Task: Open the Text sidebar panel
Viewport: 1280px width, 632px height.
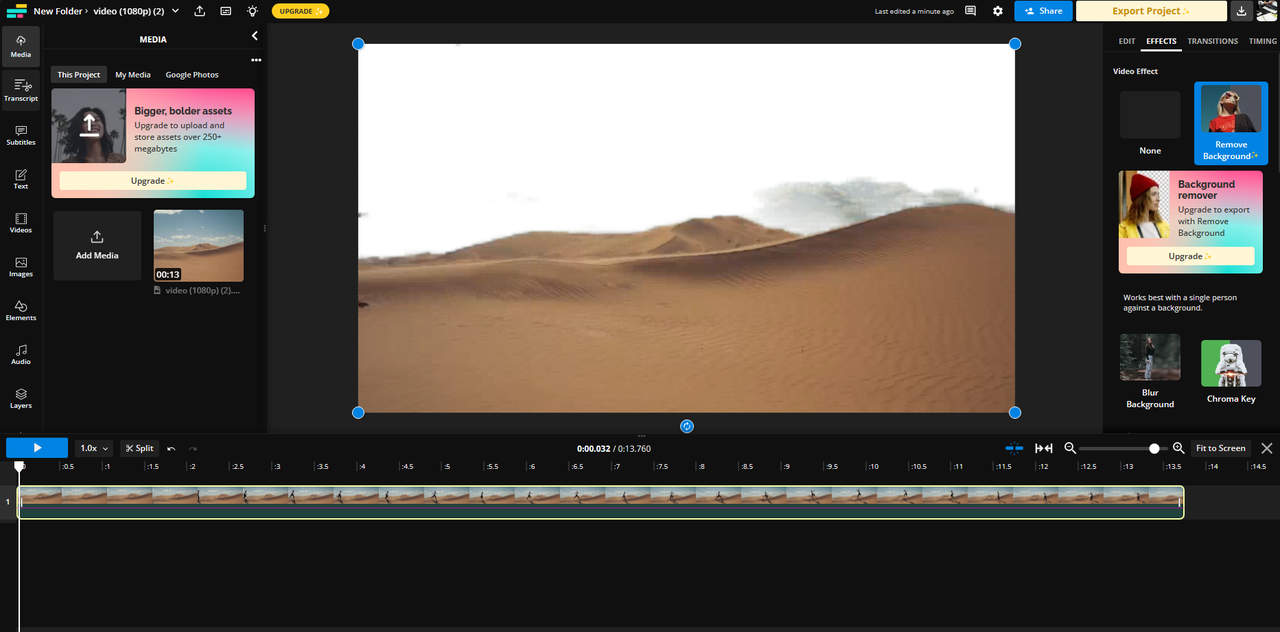Action: click(21, 178)
